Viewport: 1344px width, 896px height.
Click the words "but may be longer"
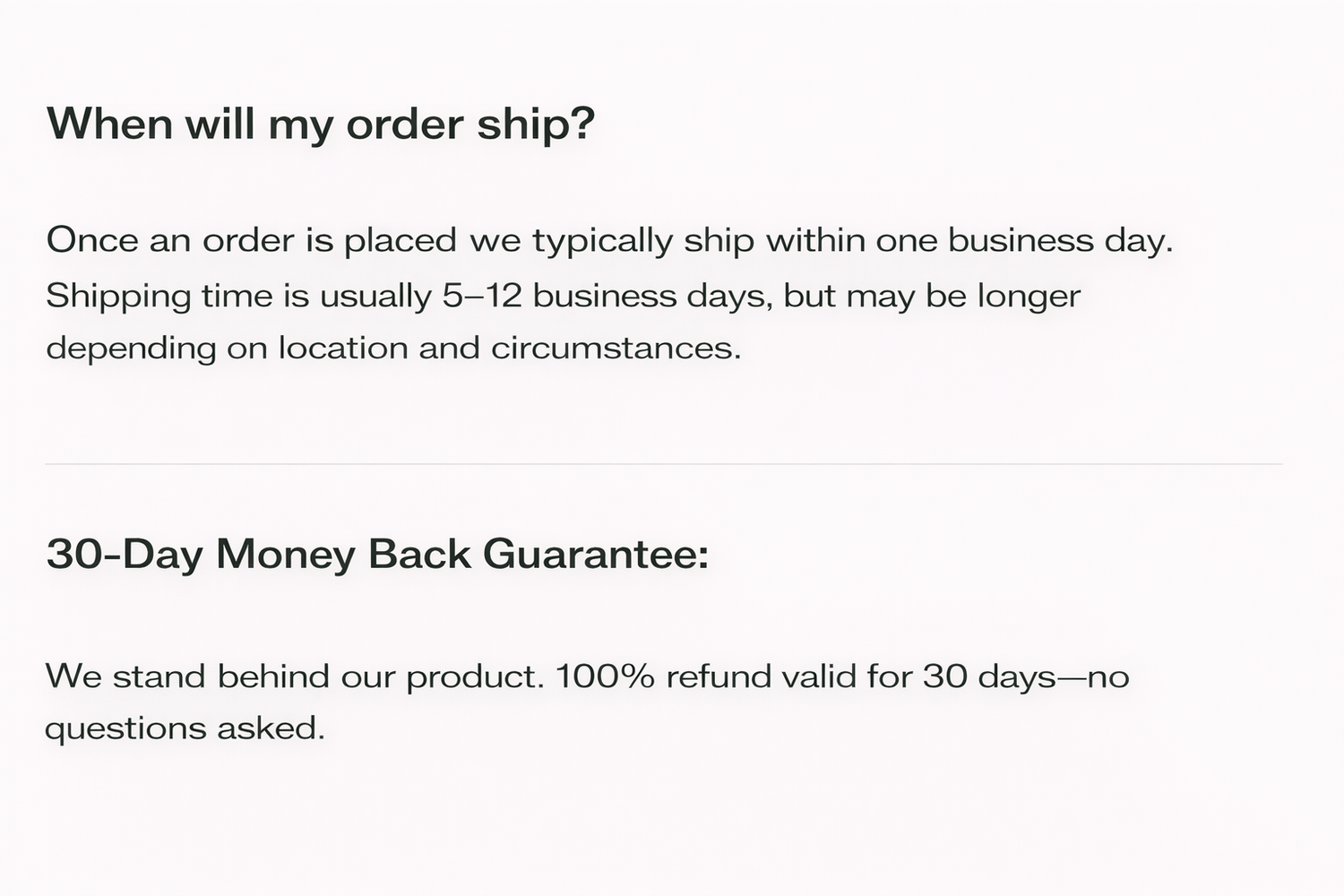932,295
